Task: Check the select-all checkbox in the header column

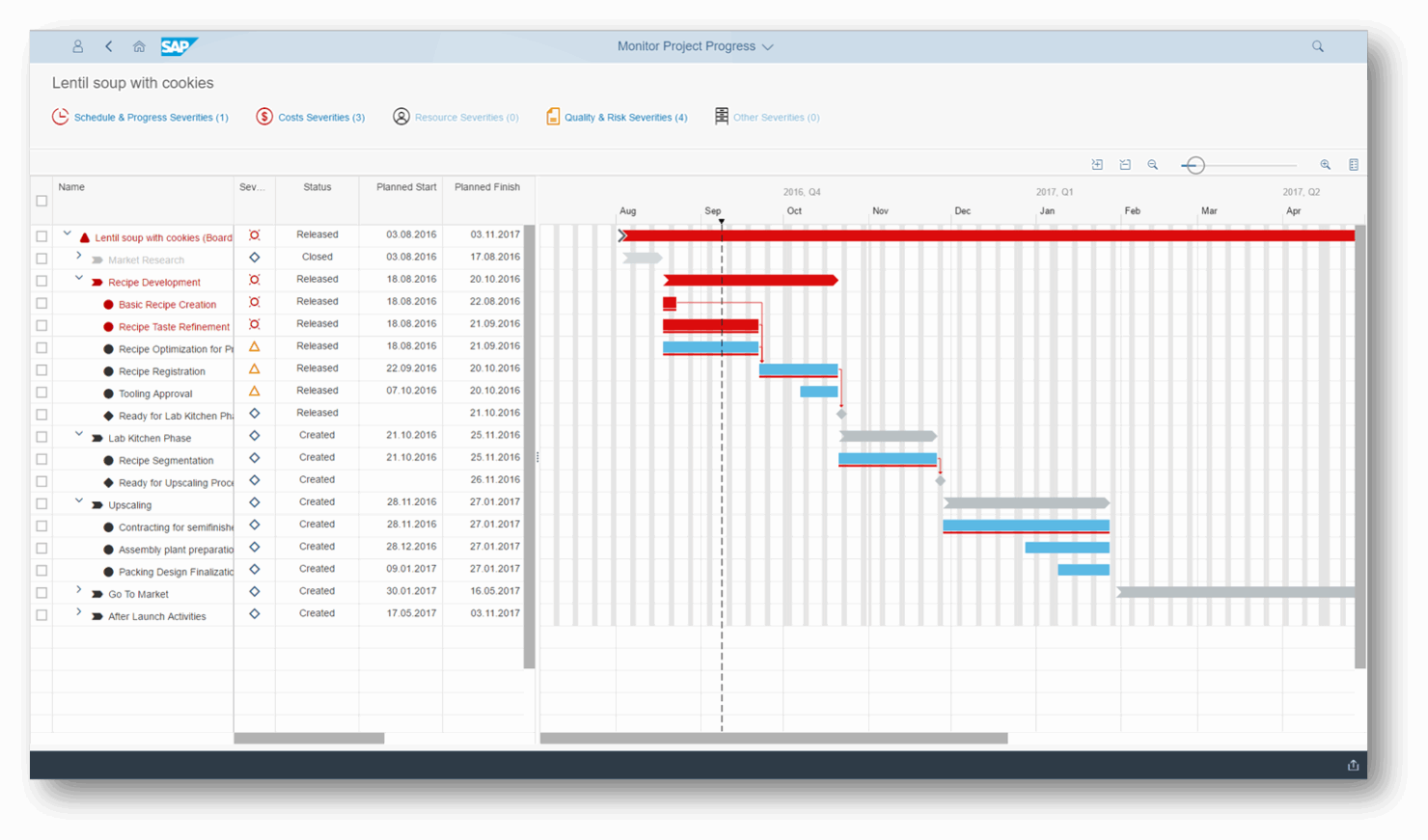Action: tap(41, 201)
